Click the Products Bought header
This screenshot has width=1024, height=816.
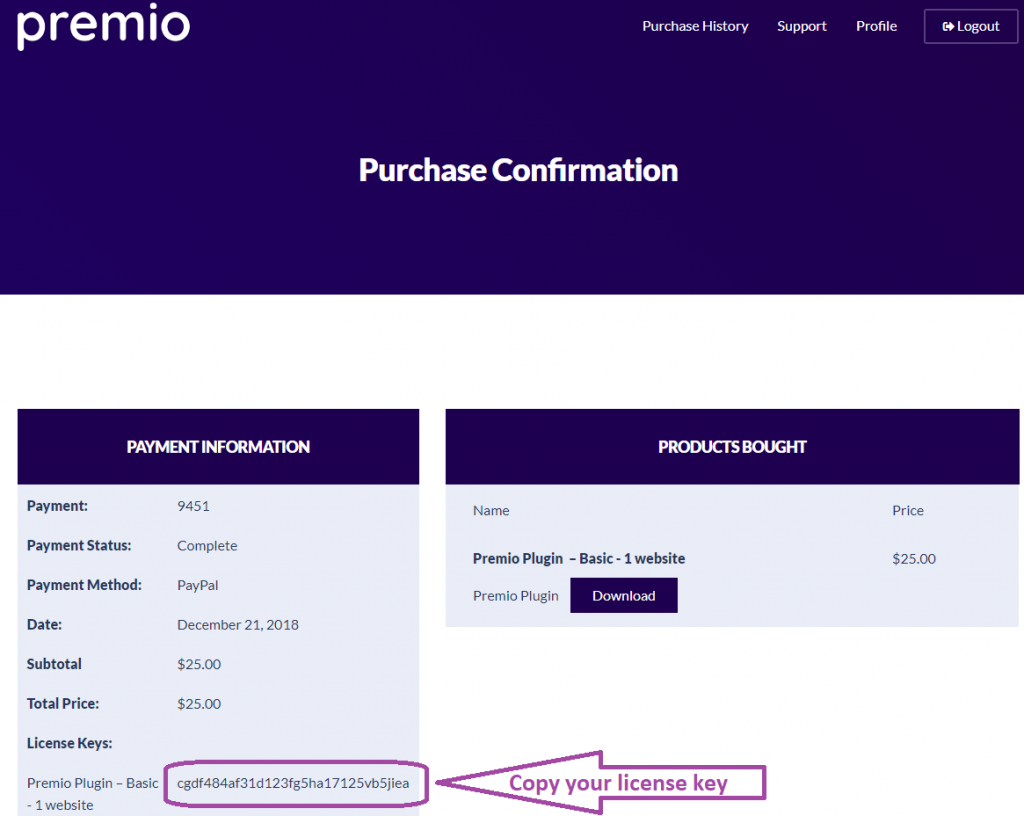[731, 446]
